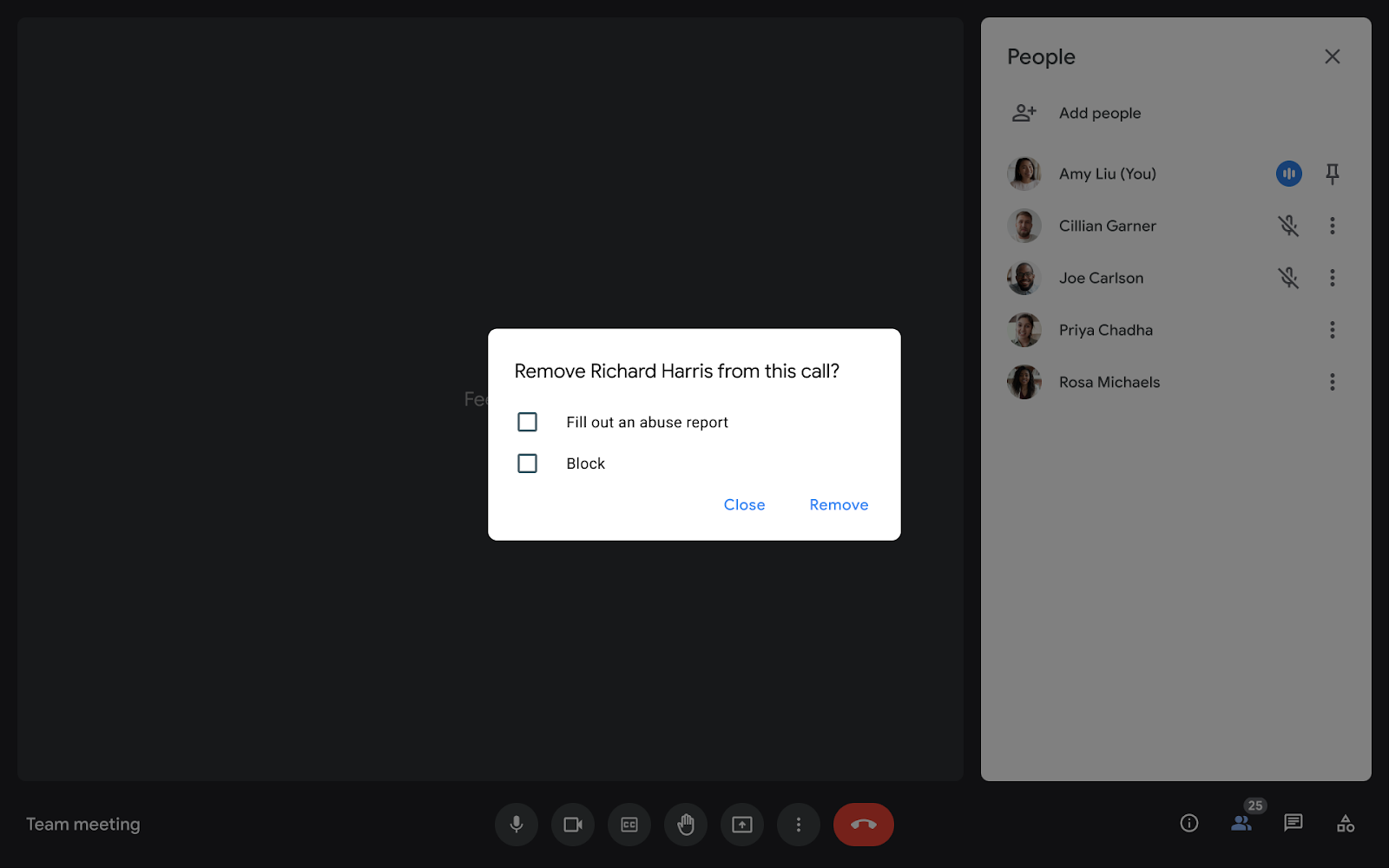
Task: Raise hand using hand icon
Action: (686, 825)
